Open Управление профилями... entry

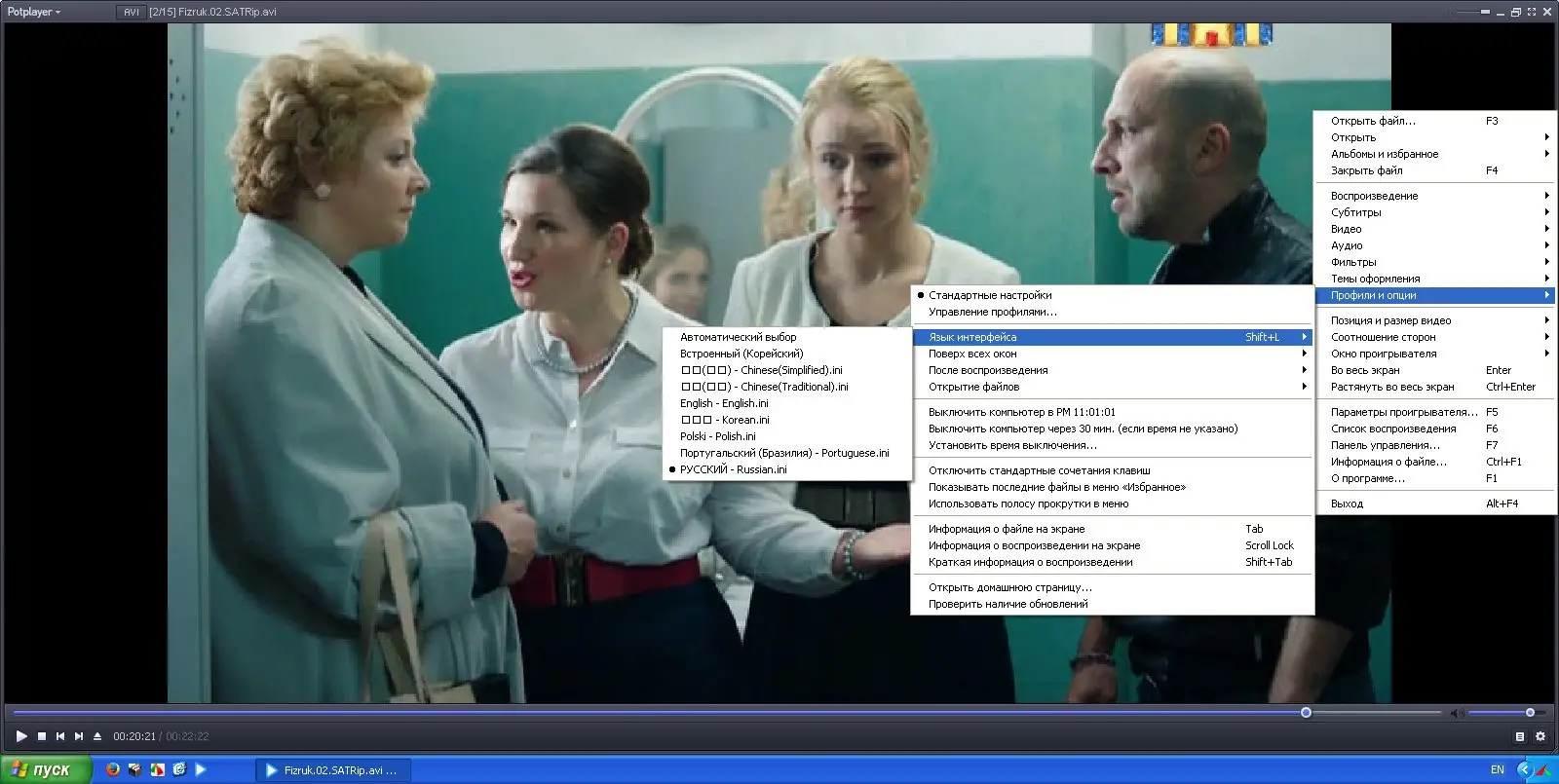[1112, 312]
